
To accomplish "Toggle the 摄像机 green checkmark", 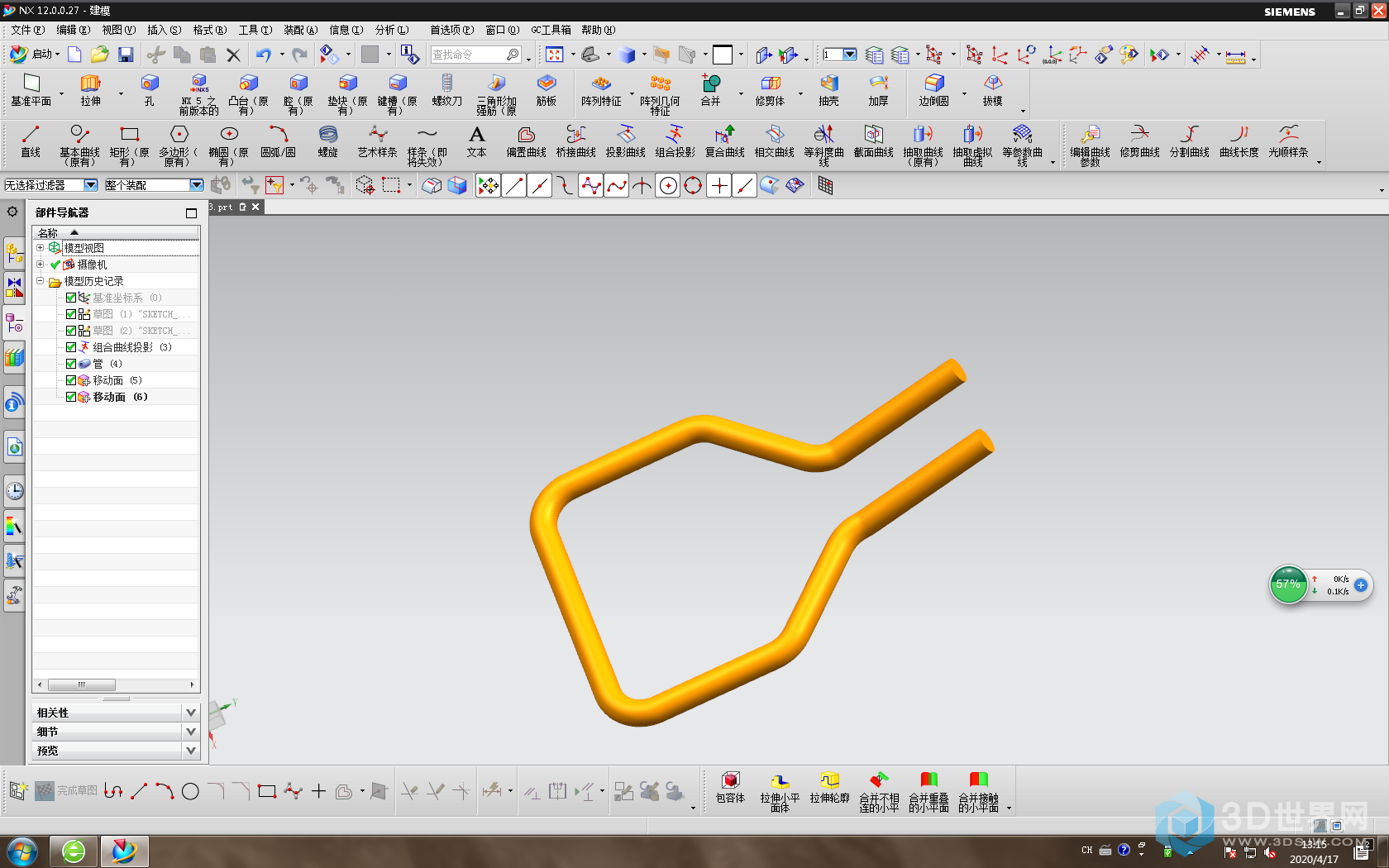I will (x=55, y=265).
